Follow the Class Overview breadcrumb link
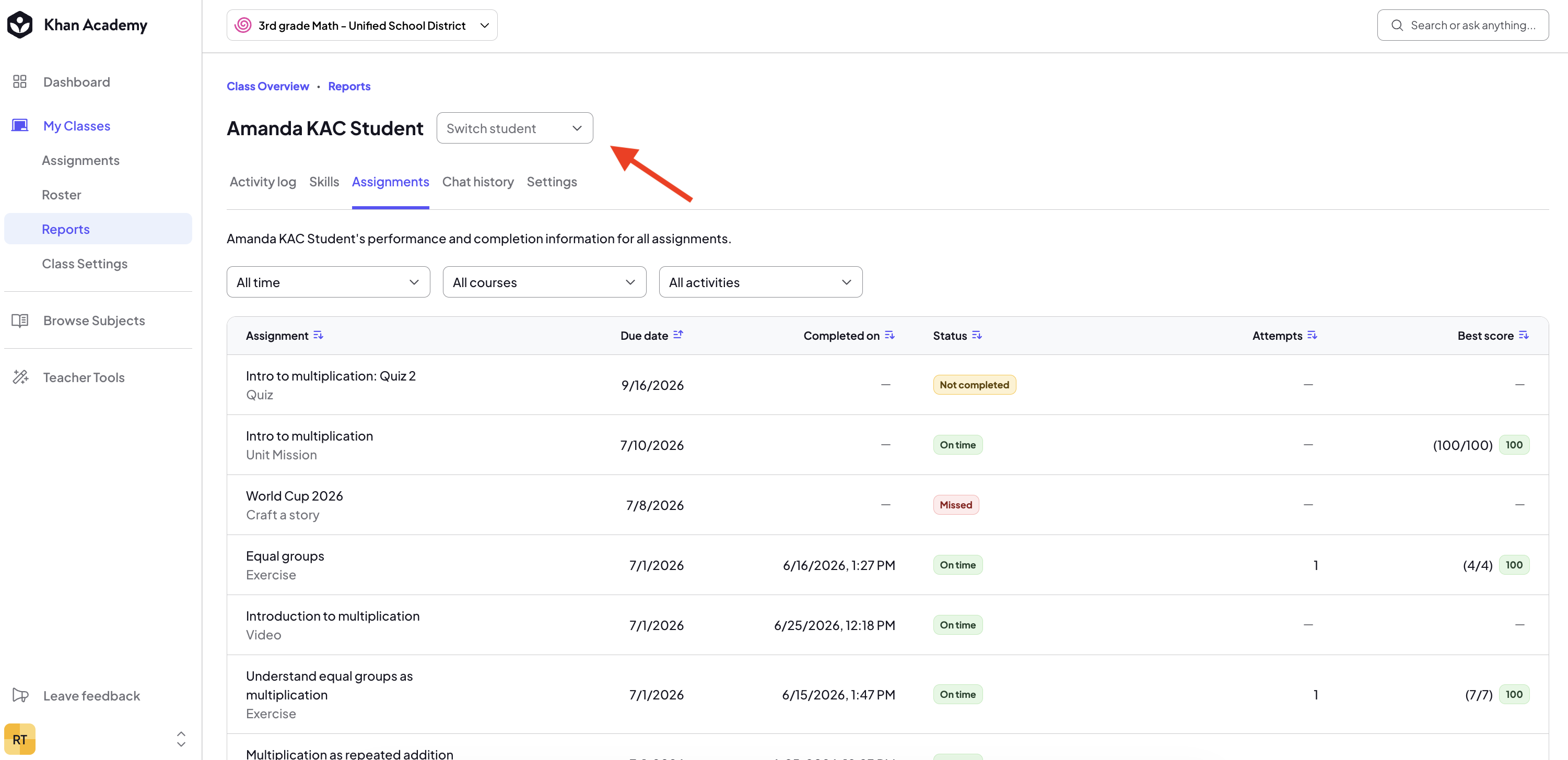 [268, 86]
